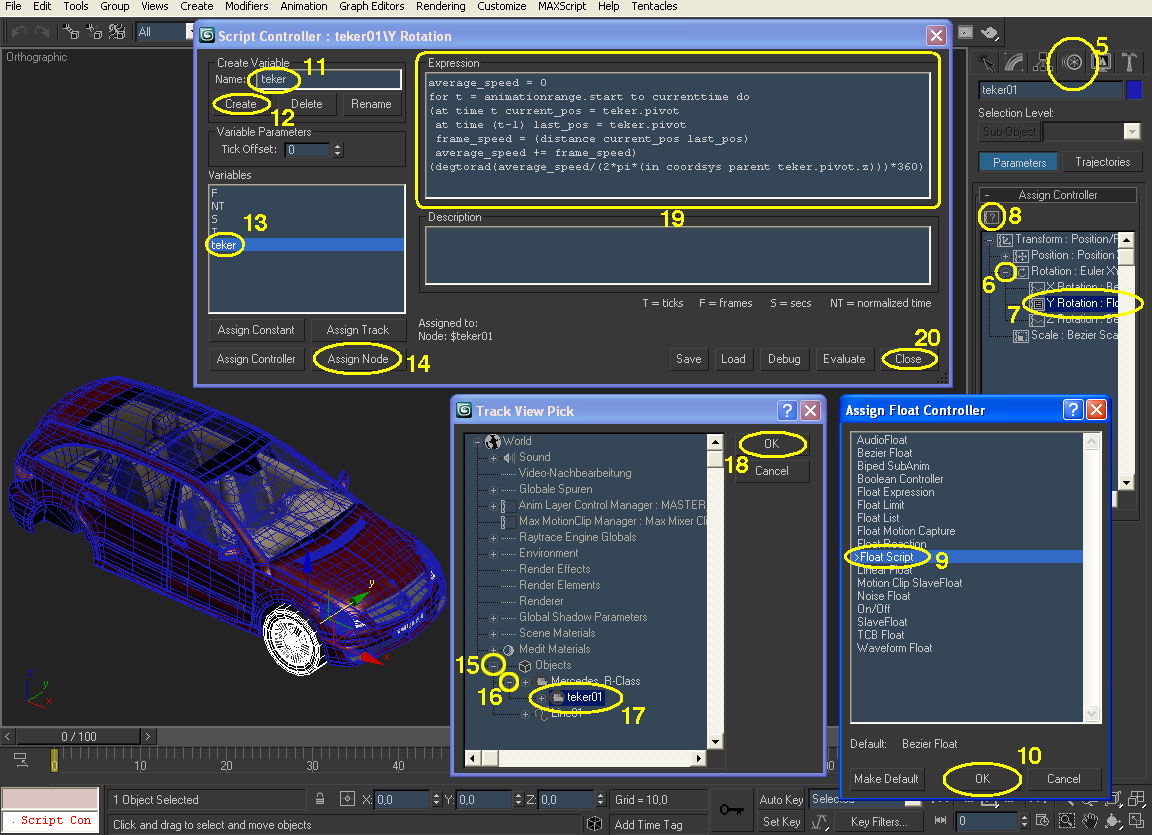Screen dimensions: 1152x835
Task: Toggle Set Key mode button
Action: [781, 822]
